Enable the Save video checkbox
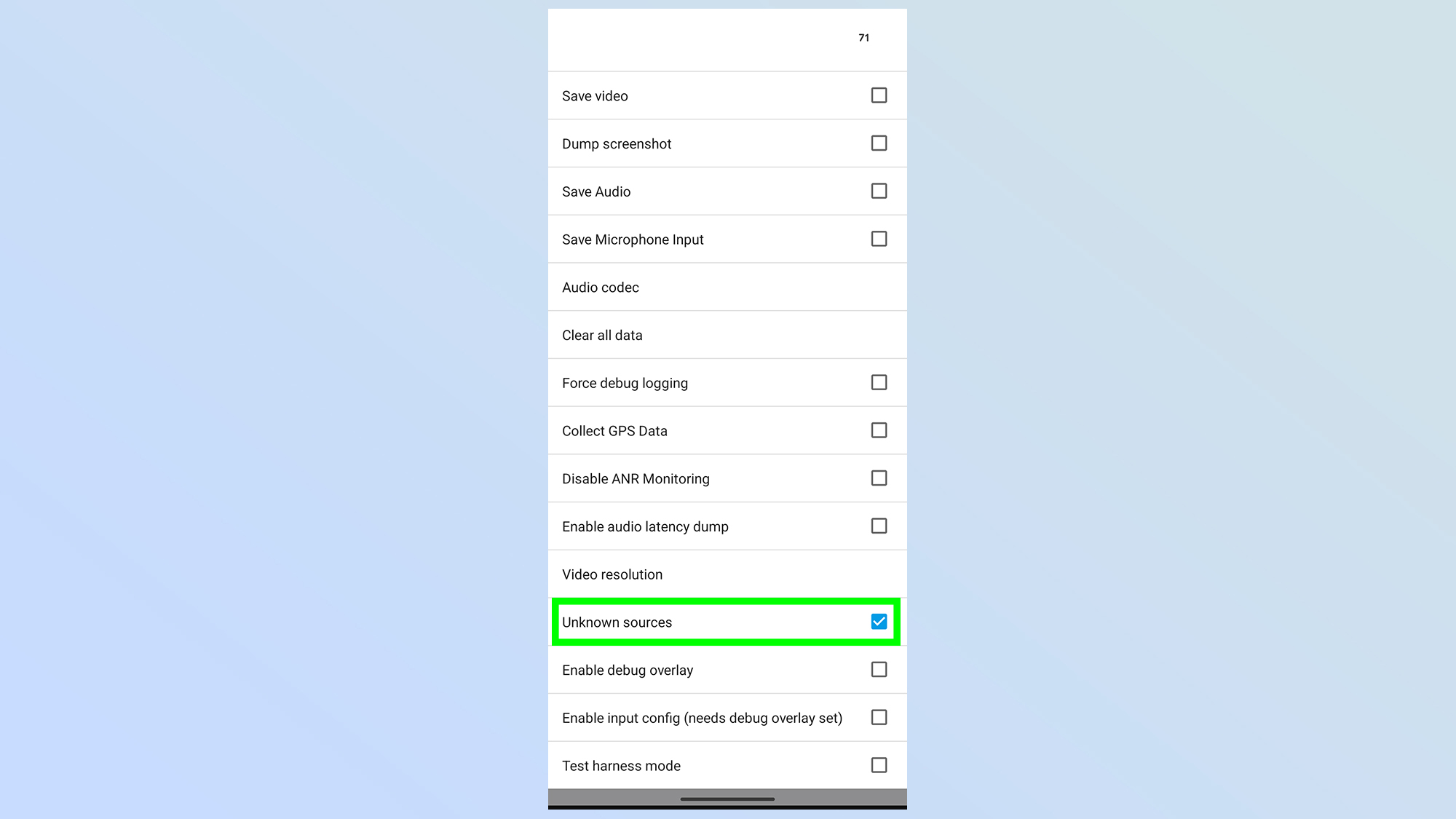Screen dimensions: 1456x819 (x=879, y=95)
